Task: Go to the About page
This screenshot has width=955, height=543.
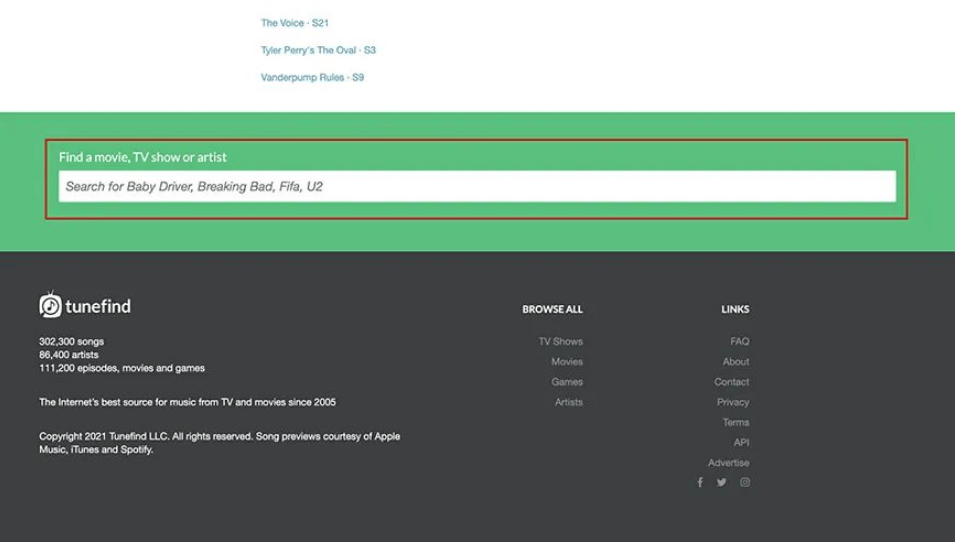Action: click(x=735, y=362)
